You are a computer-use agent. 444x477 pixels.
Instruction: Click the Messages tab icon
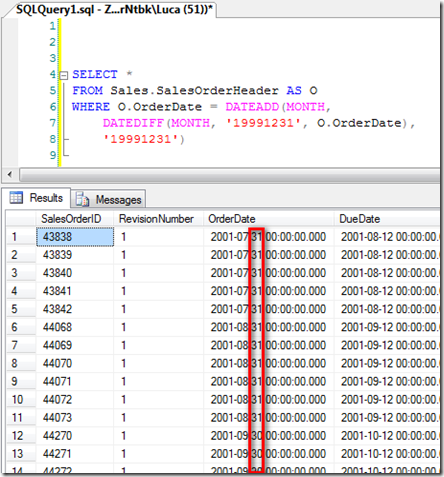(82, 199)
